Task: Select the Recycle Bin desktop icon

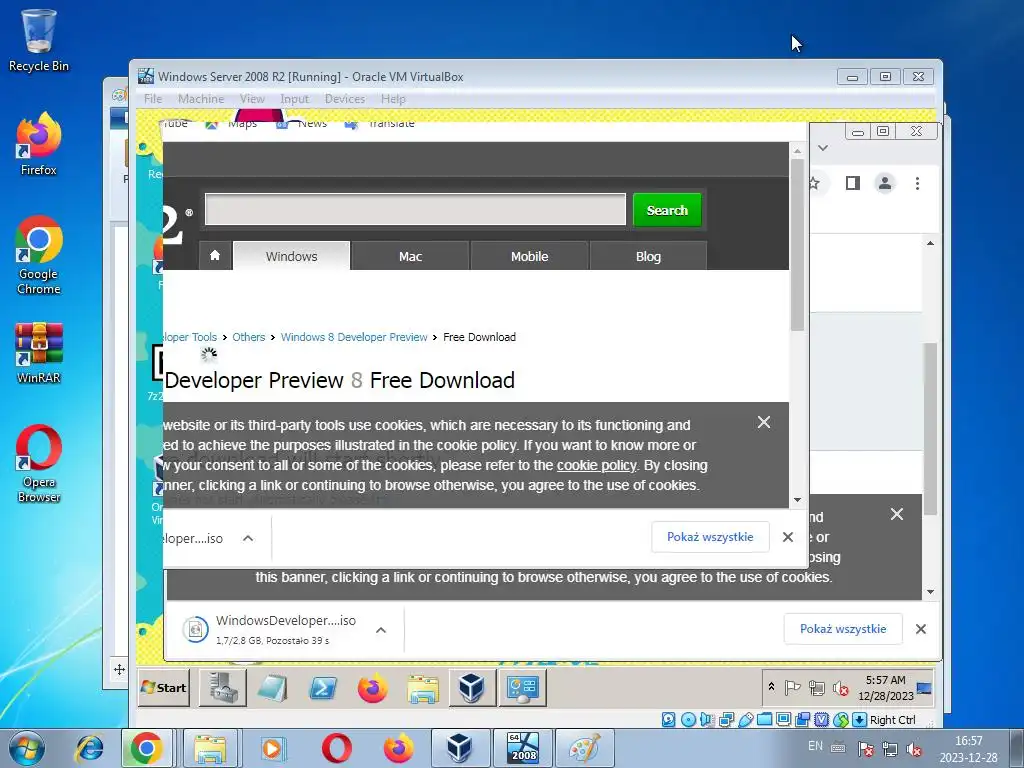Action: (x=39, y=39)
